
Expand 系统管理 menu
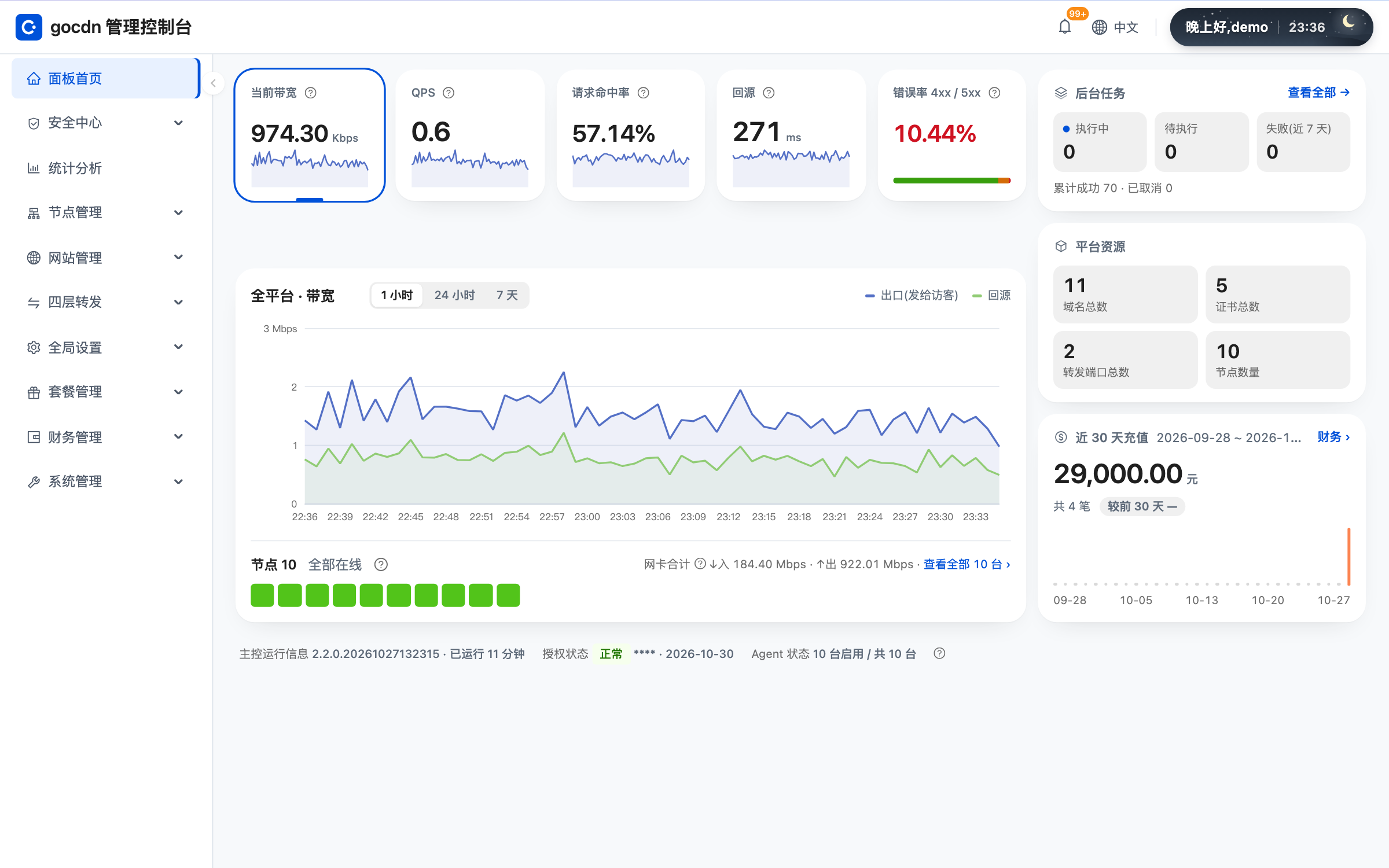(105, 481)
